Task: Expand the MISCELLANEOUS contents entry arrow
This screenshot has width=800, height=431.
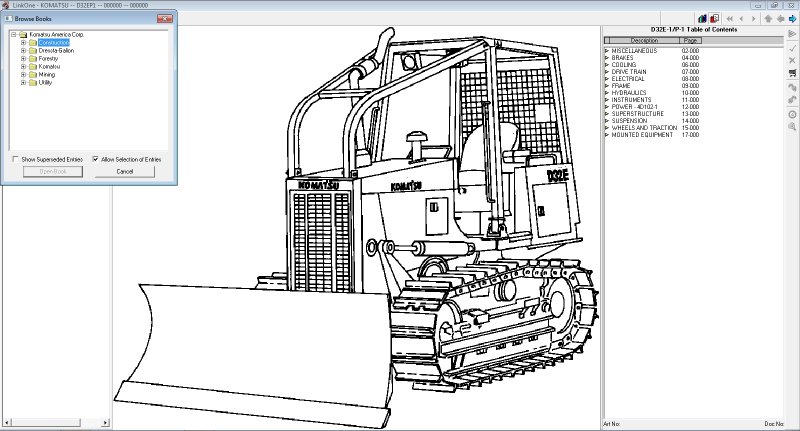Action: [607, 51]
